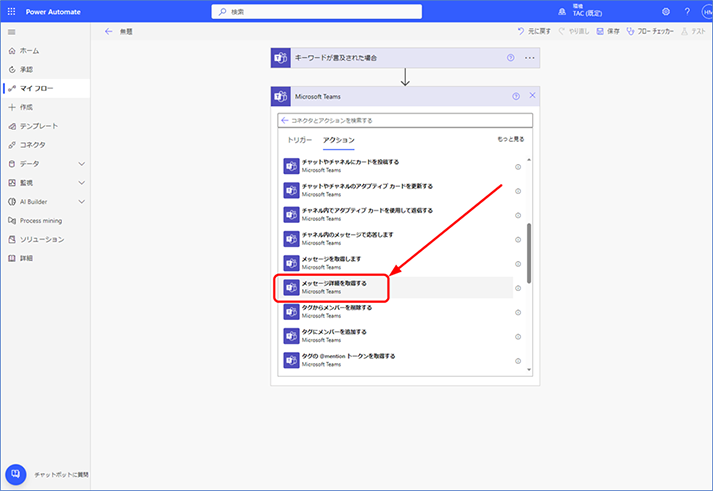The image size is (713, 491).
Task: Click the chatbot icon button
Action: click(x=15, y=474)
